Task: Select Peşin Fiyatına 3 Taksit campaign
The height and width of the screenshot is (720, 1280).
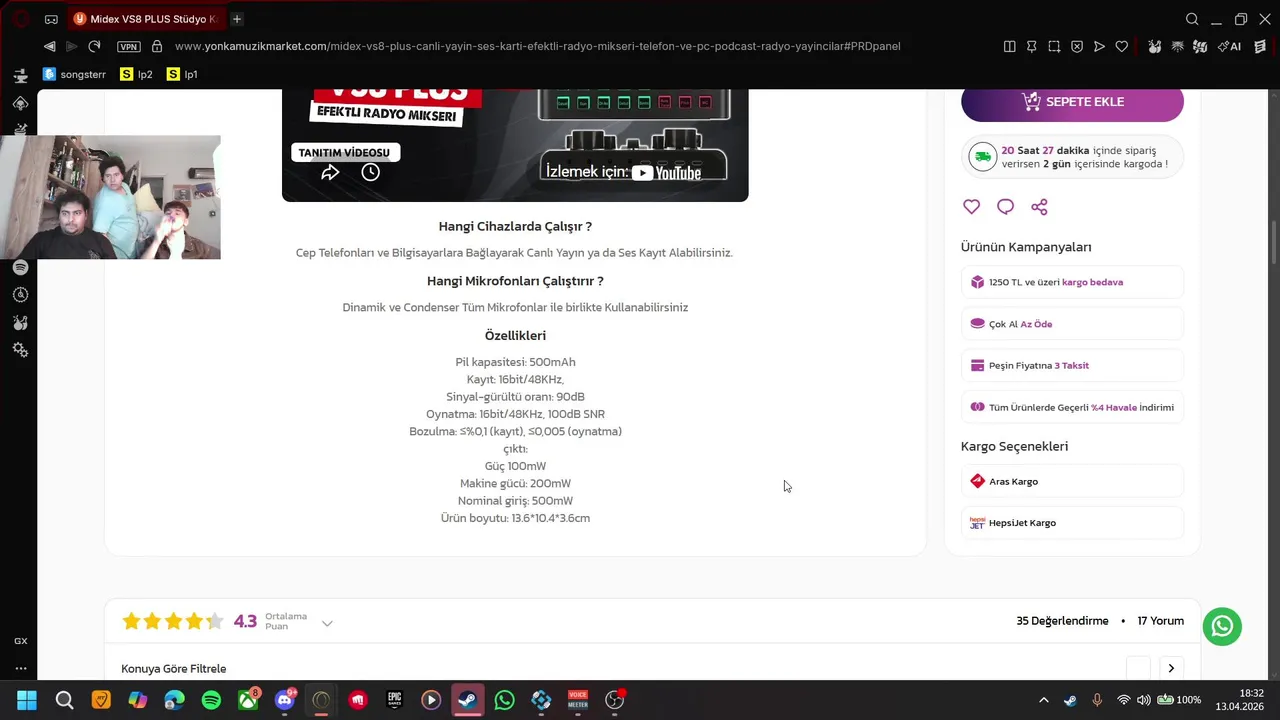Action: click(1072, 365)
